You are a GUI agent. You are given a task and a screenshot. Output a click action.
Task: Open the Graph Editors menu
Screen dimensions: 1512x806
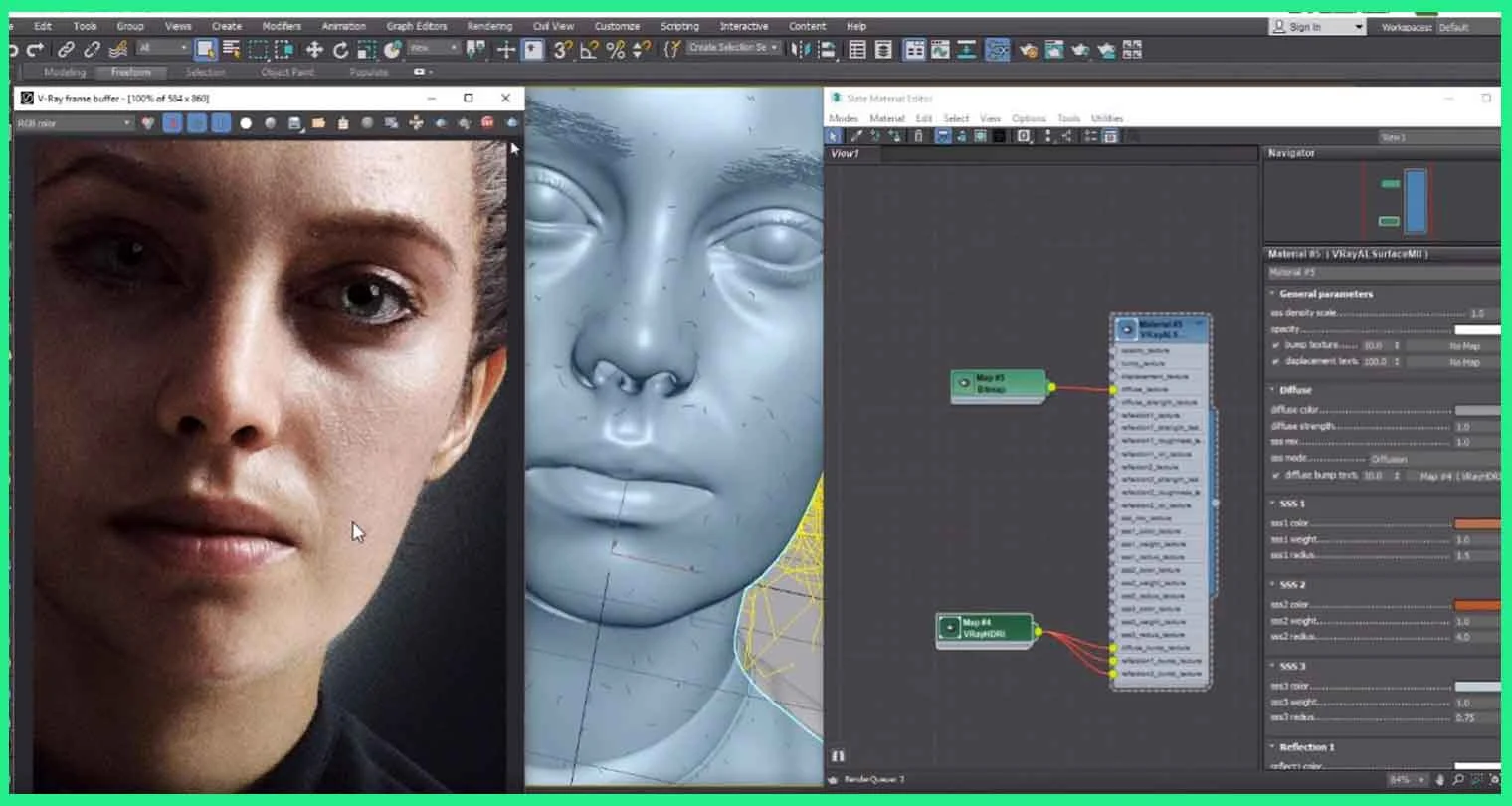(417, 26)
